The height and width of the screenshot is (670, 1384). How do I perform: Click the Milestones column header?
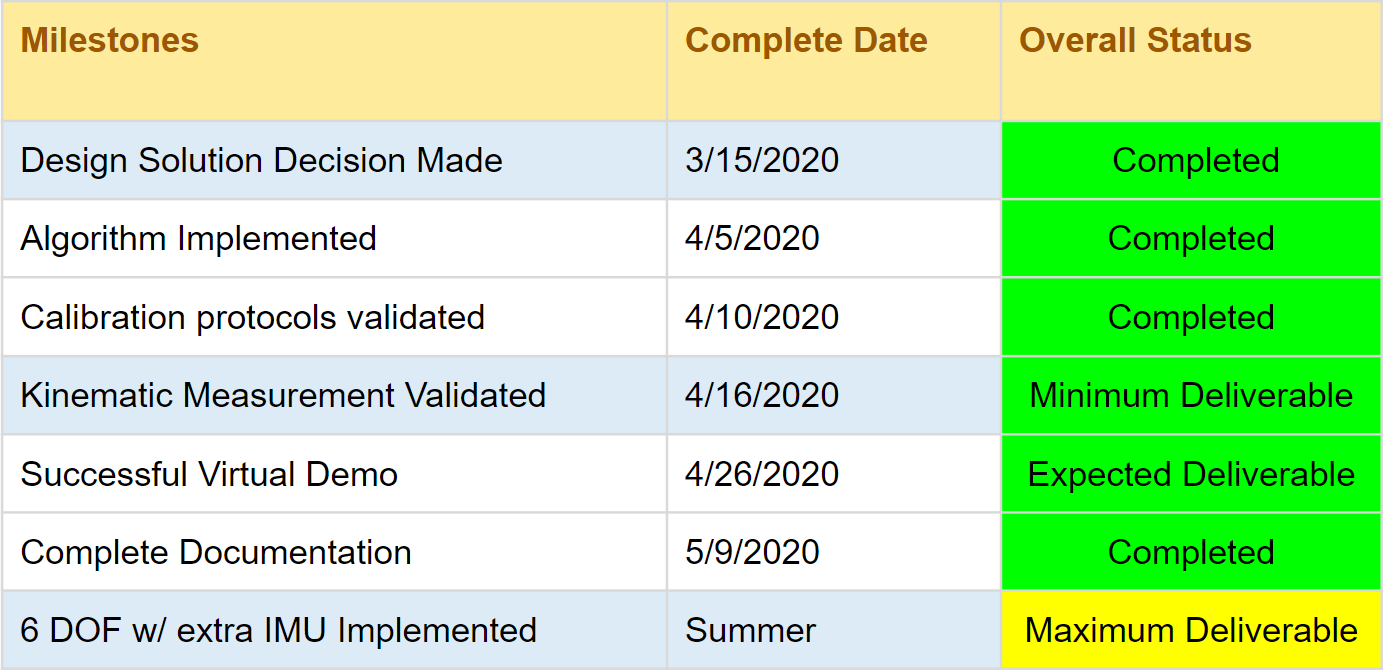[110, 42]
